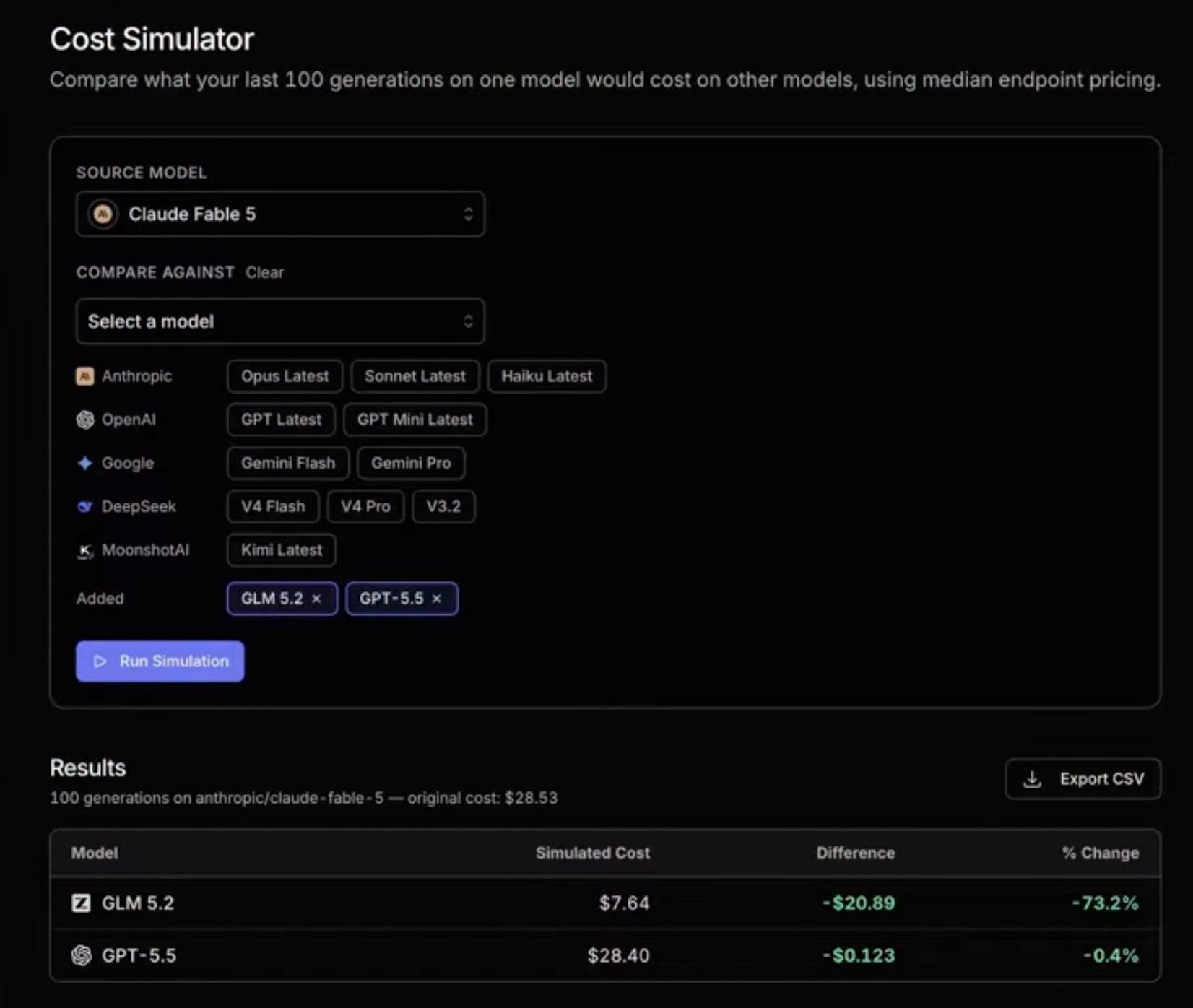
Task: Add the Haiku Latest preset
Action: pos(547,376)
